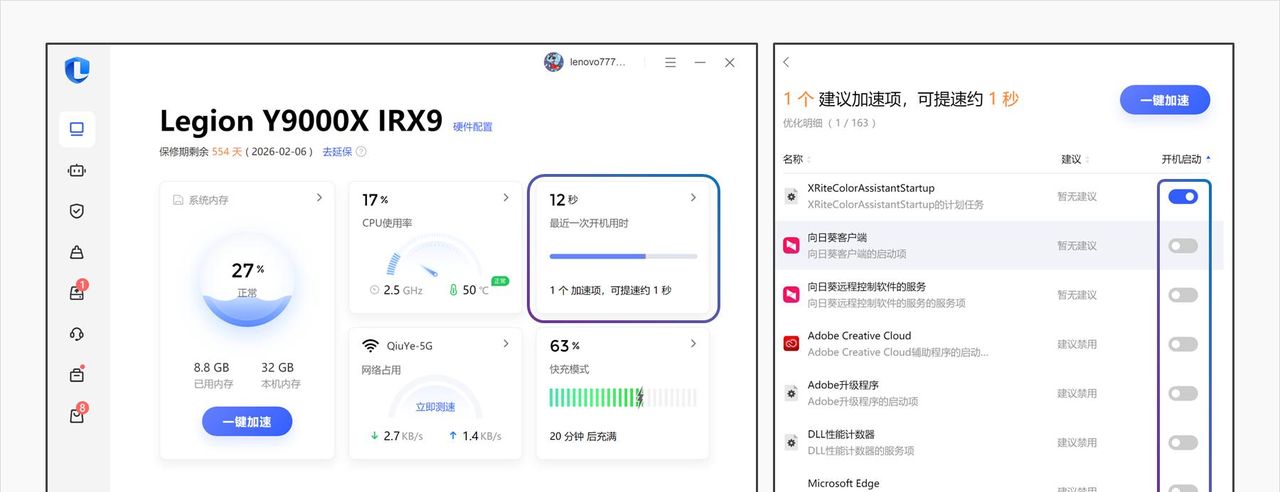Open the robot assistant sidebar icon

click(x=77, y=170)
